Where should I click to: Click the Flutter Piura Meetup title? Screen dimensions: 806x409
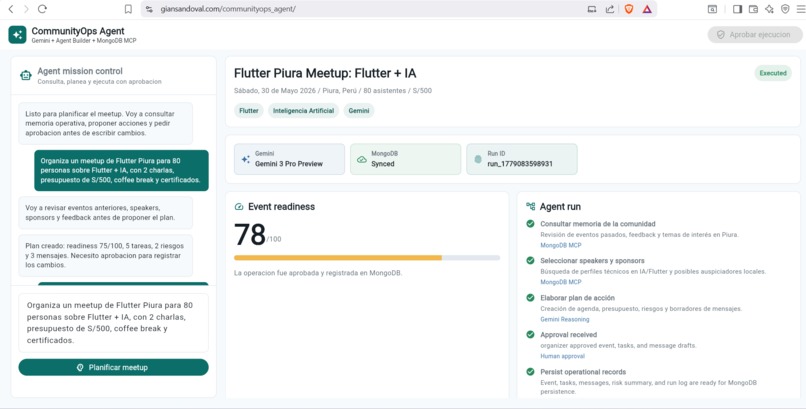coord(325,73)
